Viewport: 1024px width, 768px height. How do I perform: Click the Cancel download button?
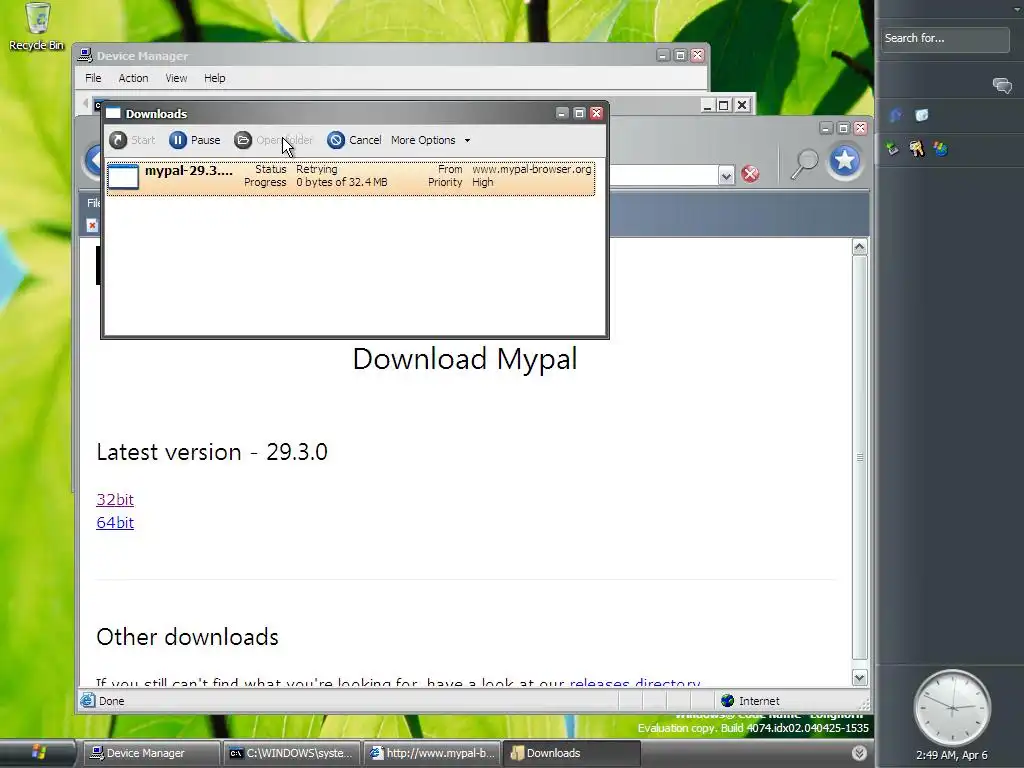point(355,140)
